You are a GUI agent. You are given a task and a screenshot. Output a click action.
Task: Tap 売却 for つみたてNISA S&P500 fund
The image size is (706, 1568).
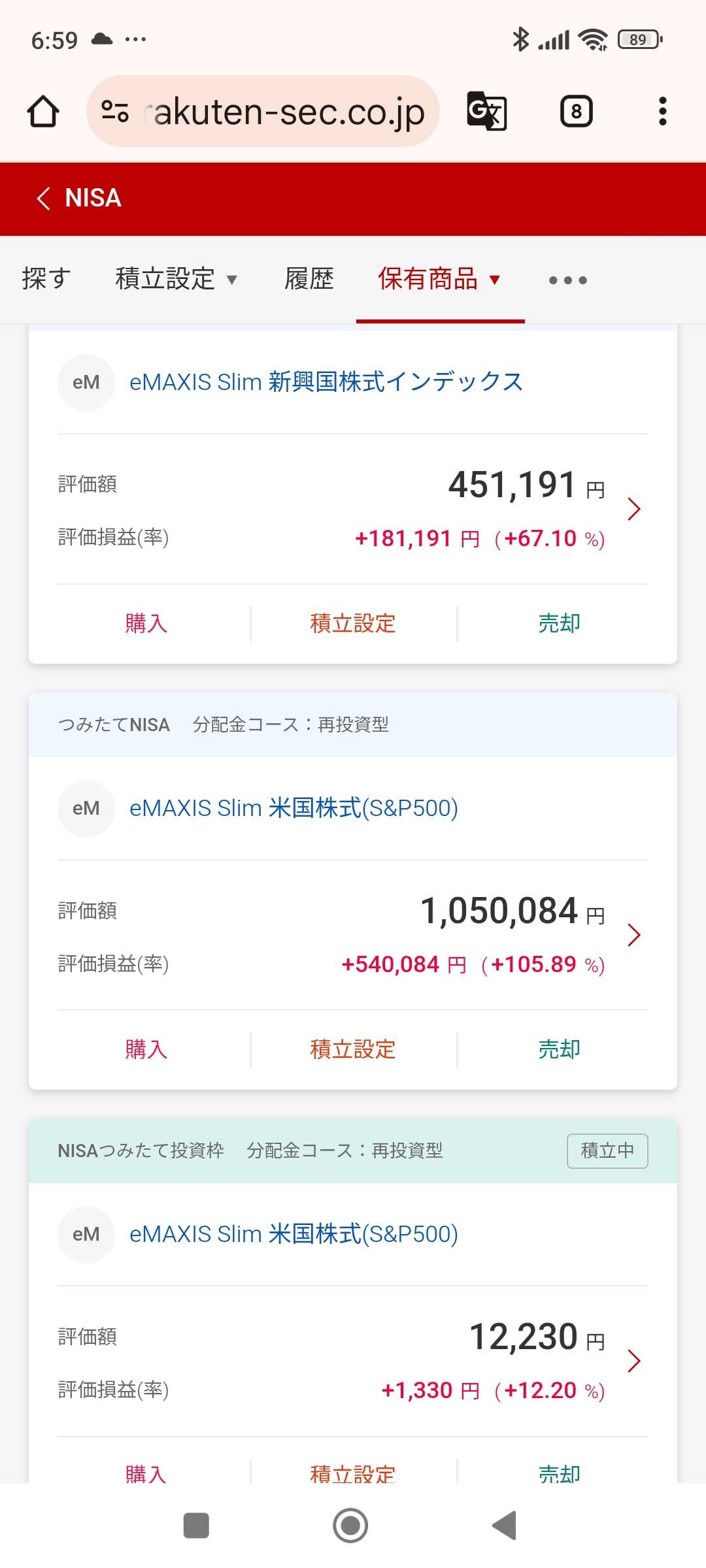tap(559, 1049)
